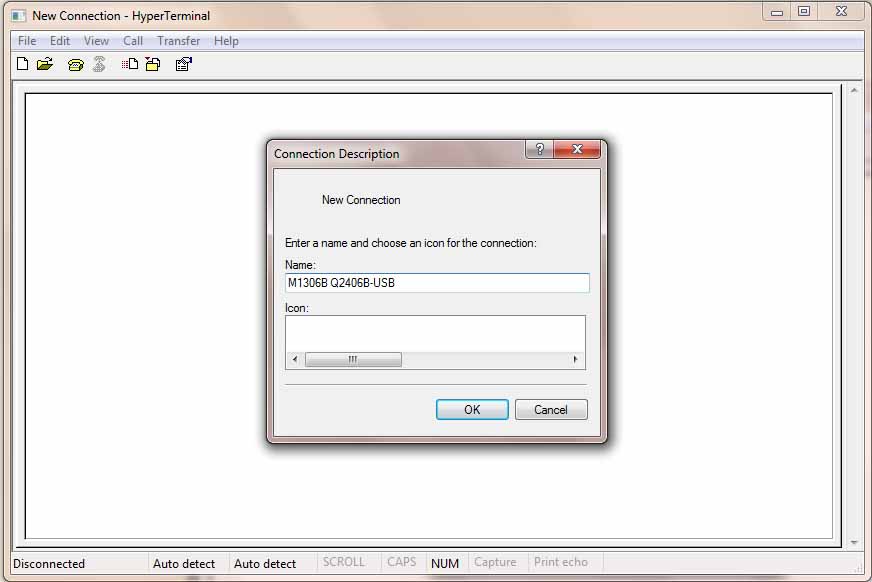Click the CAPS status indicator

click(402, 562)
